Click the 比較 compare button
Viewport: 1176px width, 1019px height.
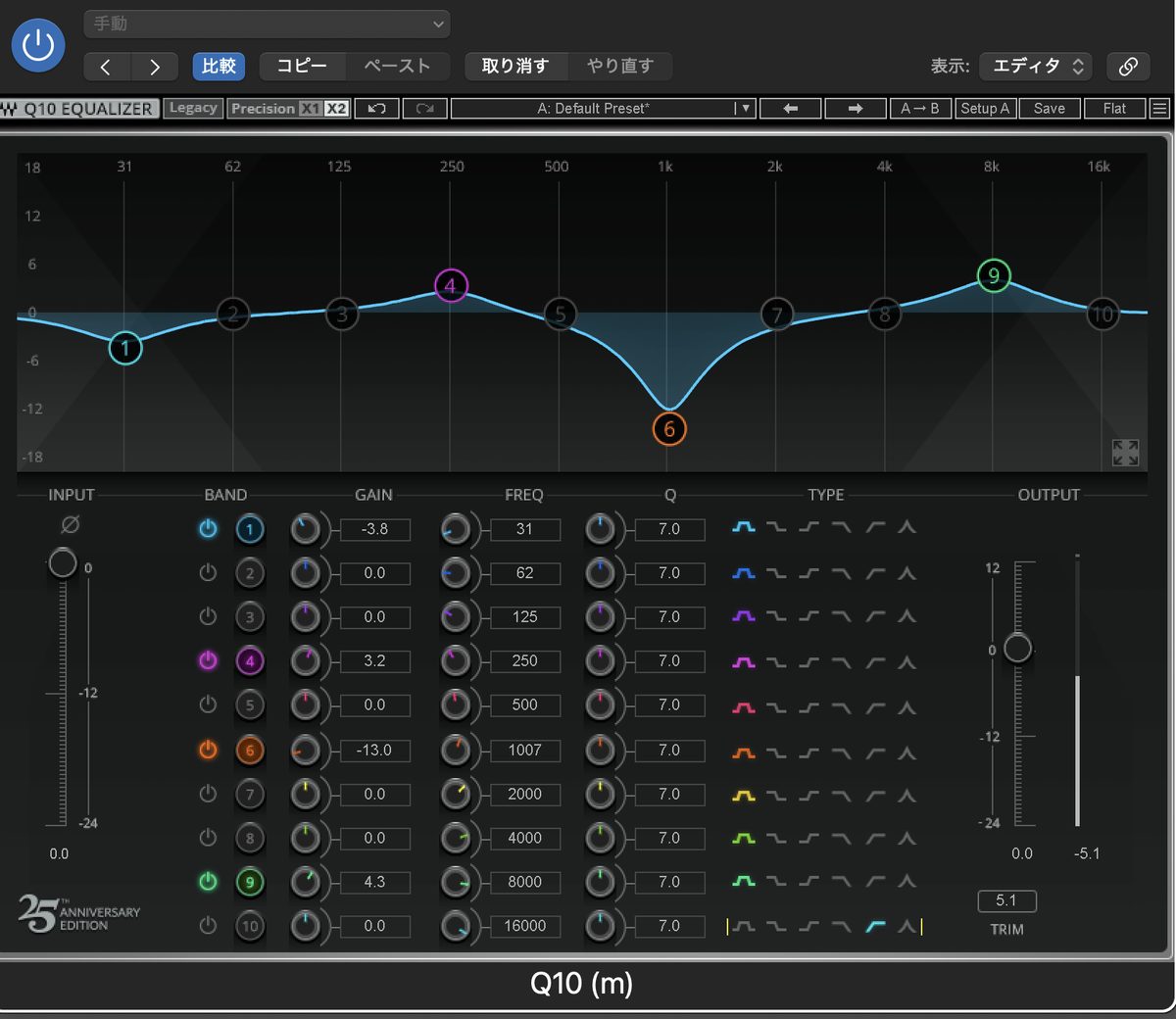[219, 66]
